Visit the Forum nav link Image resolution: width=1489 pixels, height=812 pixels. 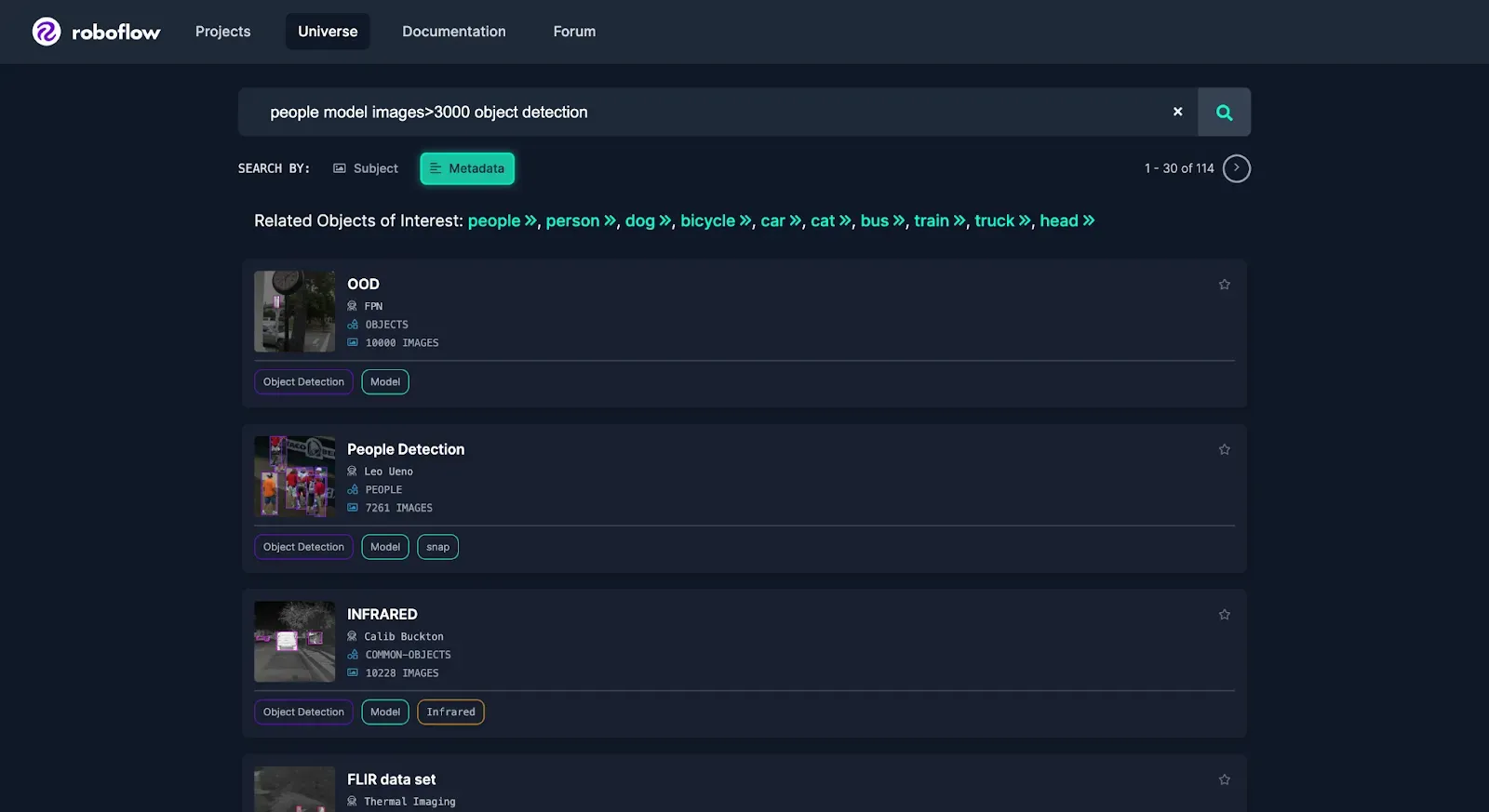[574, 32]
